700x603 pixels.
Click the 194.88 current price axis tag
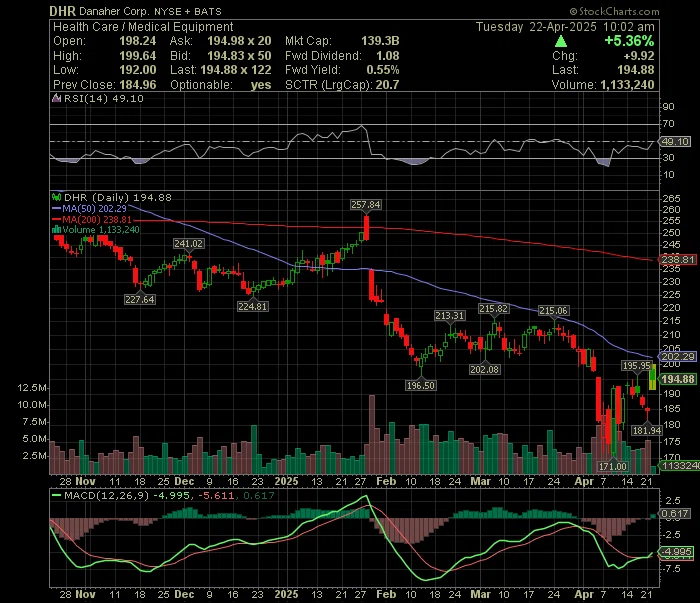pos(678,379)
